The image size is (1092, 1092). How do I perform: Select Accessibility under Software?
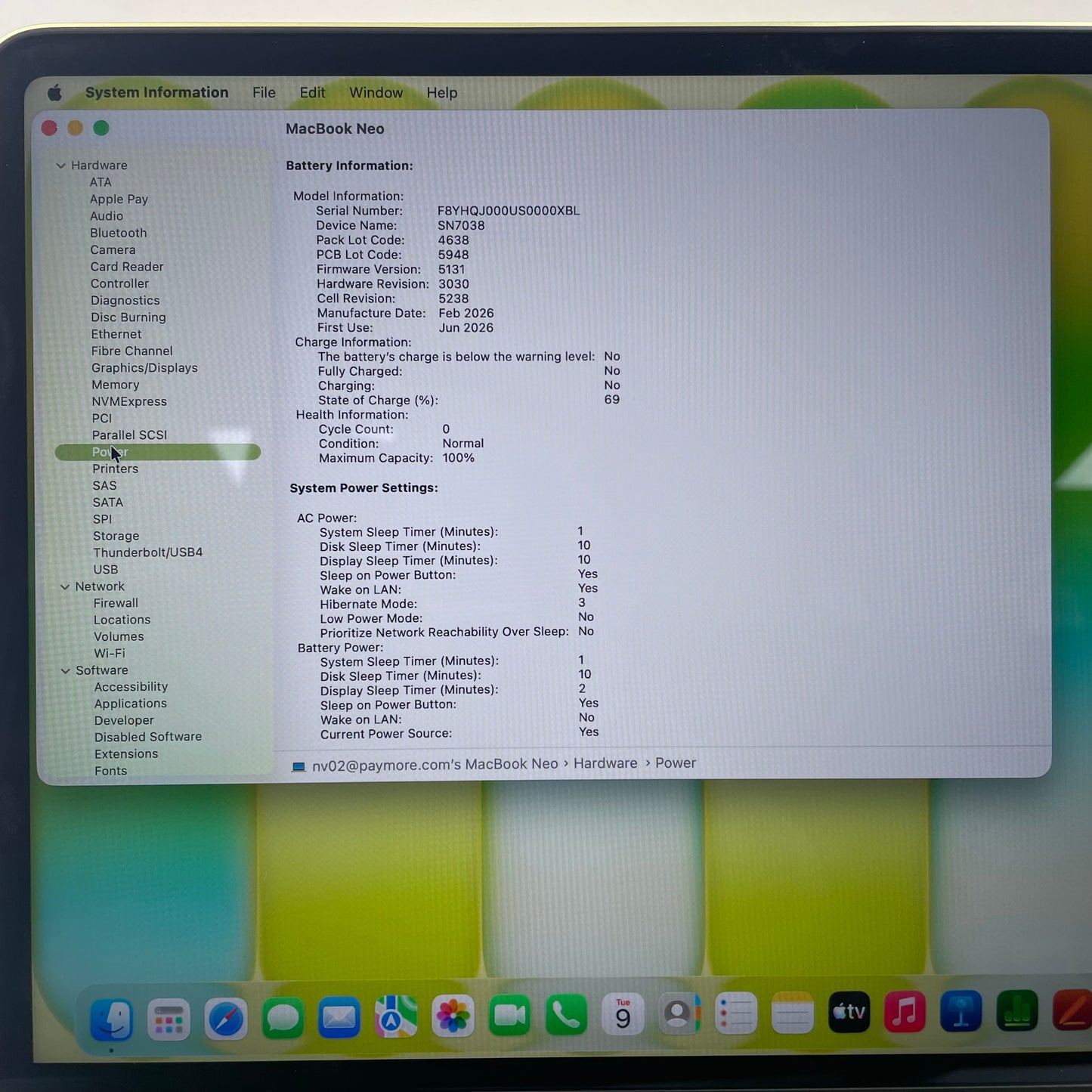tap(131, 687)
